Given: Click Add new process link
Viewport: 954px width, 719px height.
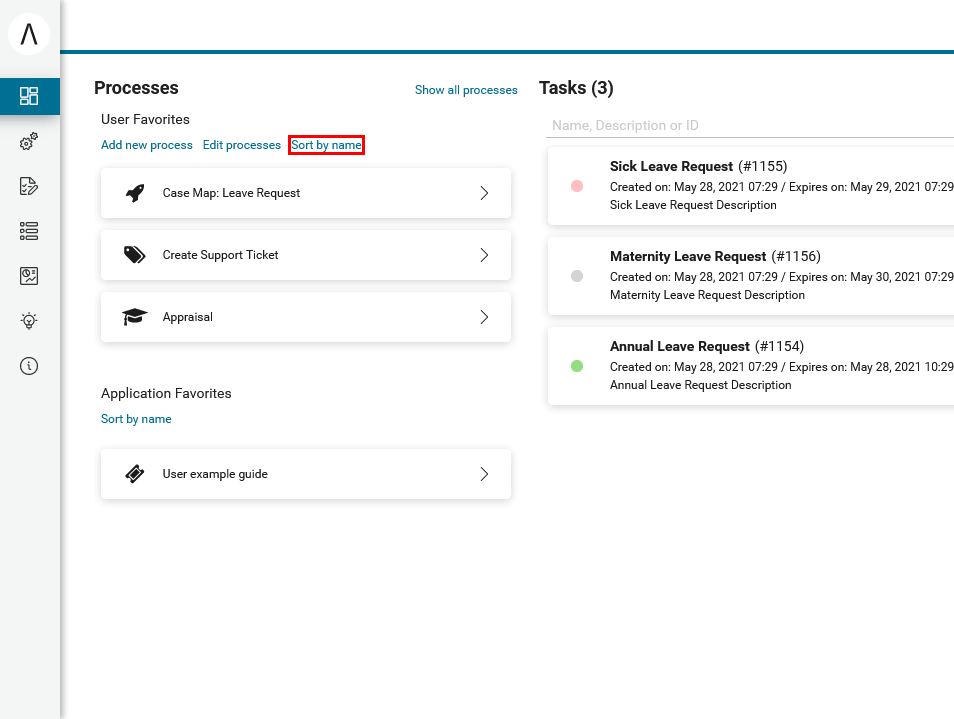Looking at the screenshot, I should click(x=147, y=145).
